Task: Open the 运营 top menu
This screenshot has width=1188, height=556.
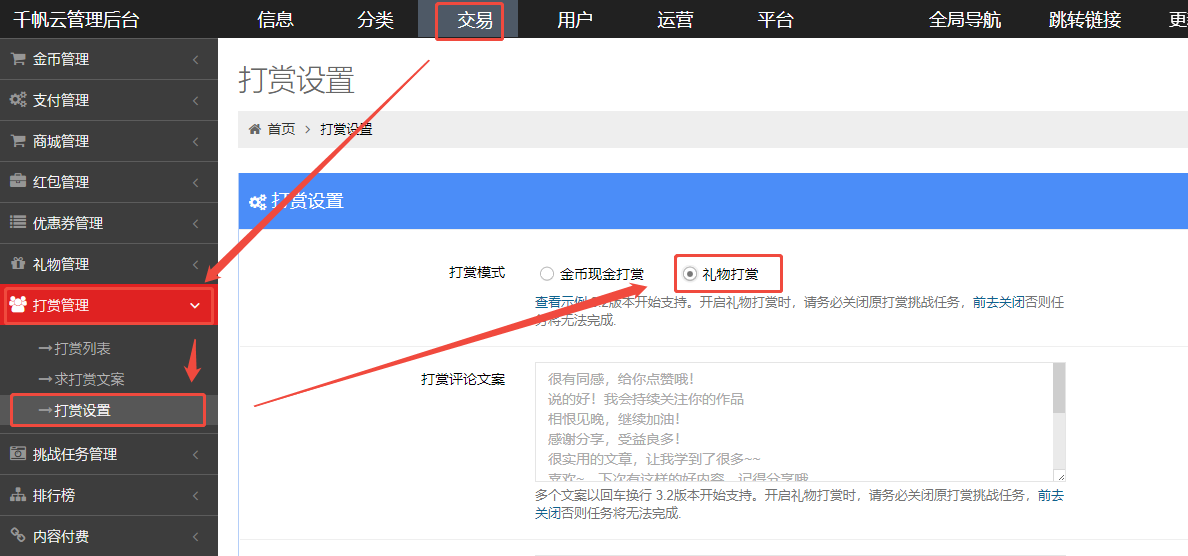Action: click(x=675, y=20)
